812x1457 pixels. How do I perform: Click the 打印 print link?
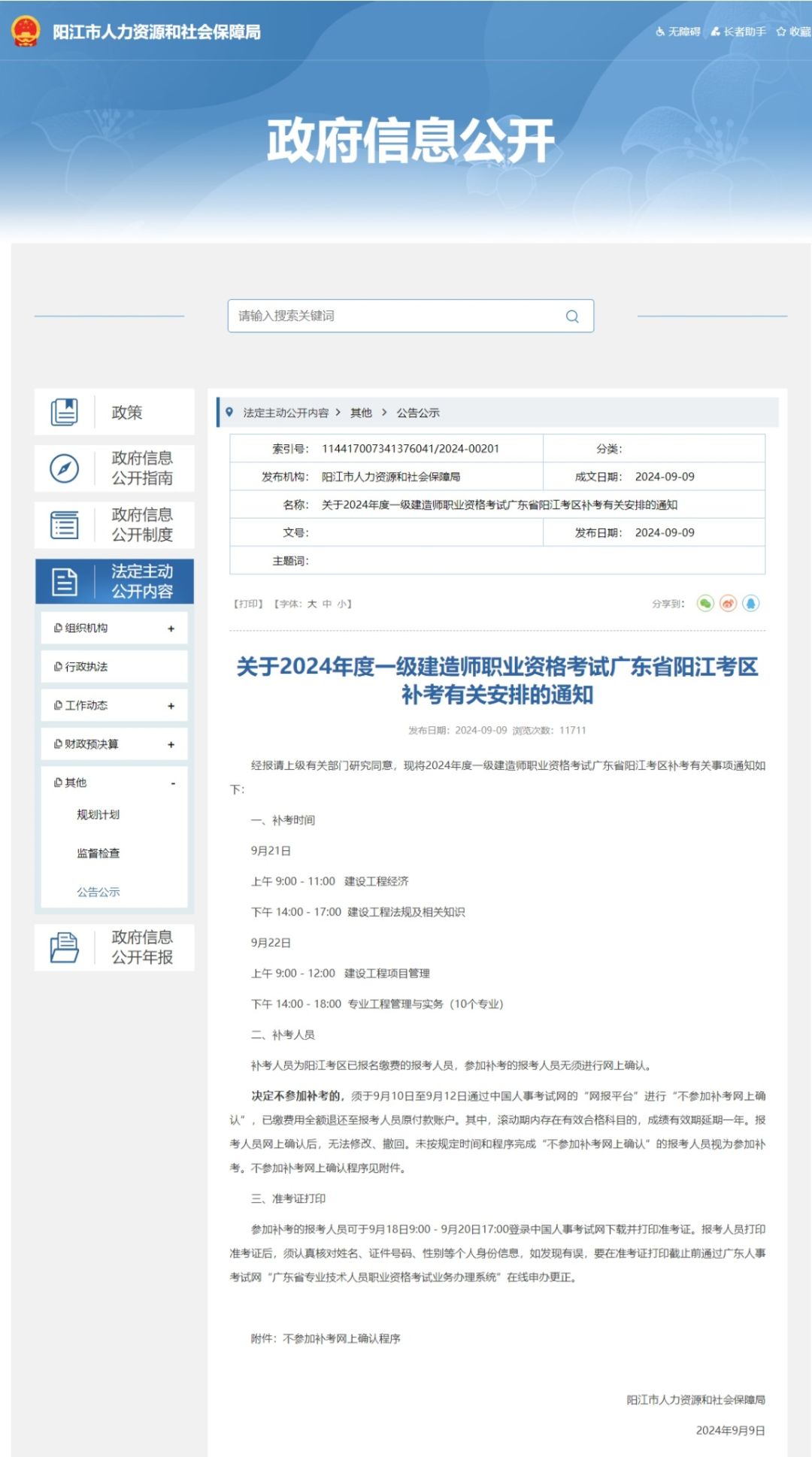coord(248,604)
